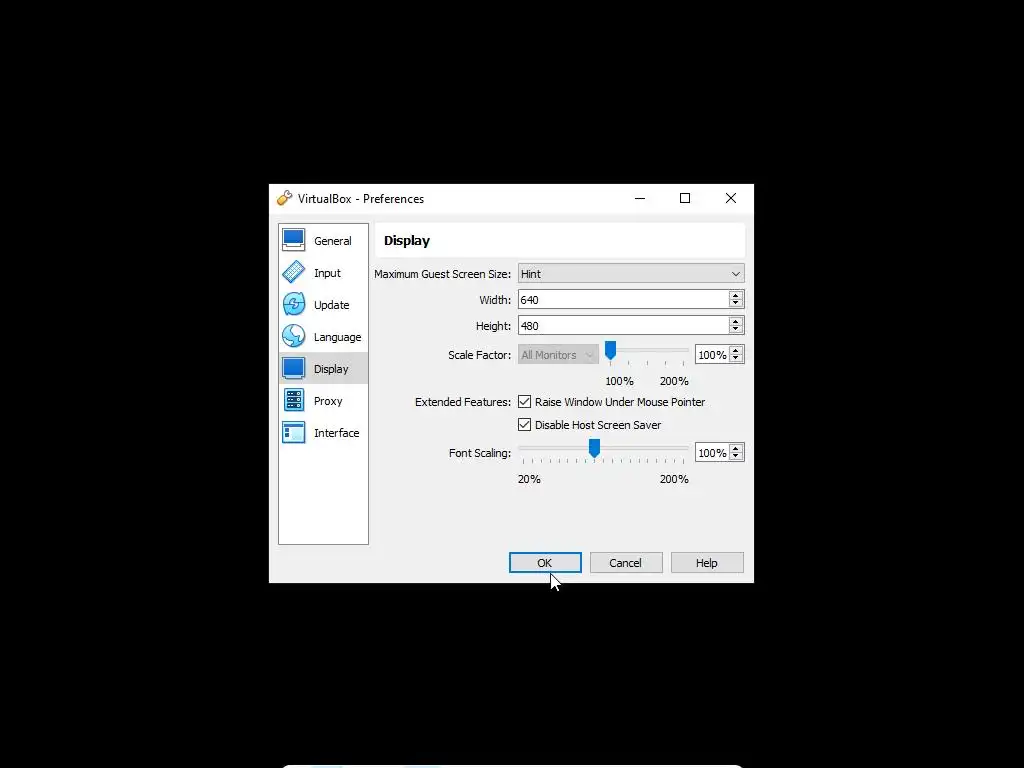Viewport: 1024px width, 768px height.
Task: Confirm preferences with OK button
Action: (545, 563)
